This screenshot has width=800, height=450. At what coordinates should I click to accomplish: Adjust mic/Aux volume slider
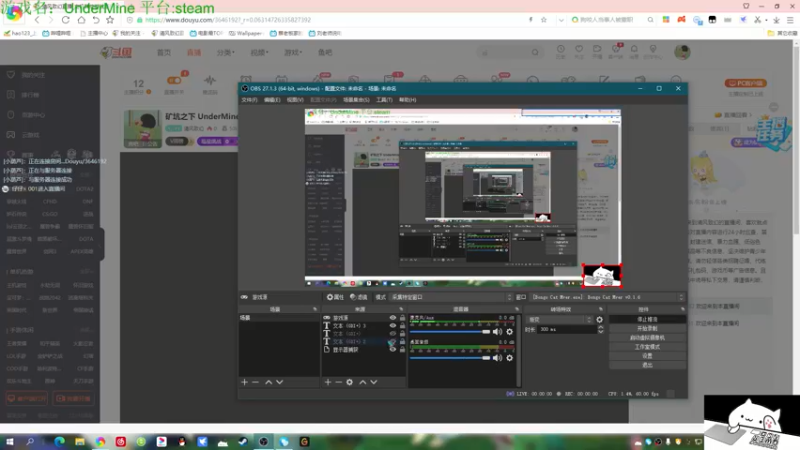pyautogui.click(x=449, y=332)
